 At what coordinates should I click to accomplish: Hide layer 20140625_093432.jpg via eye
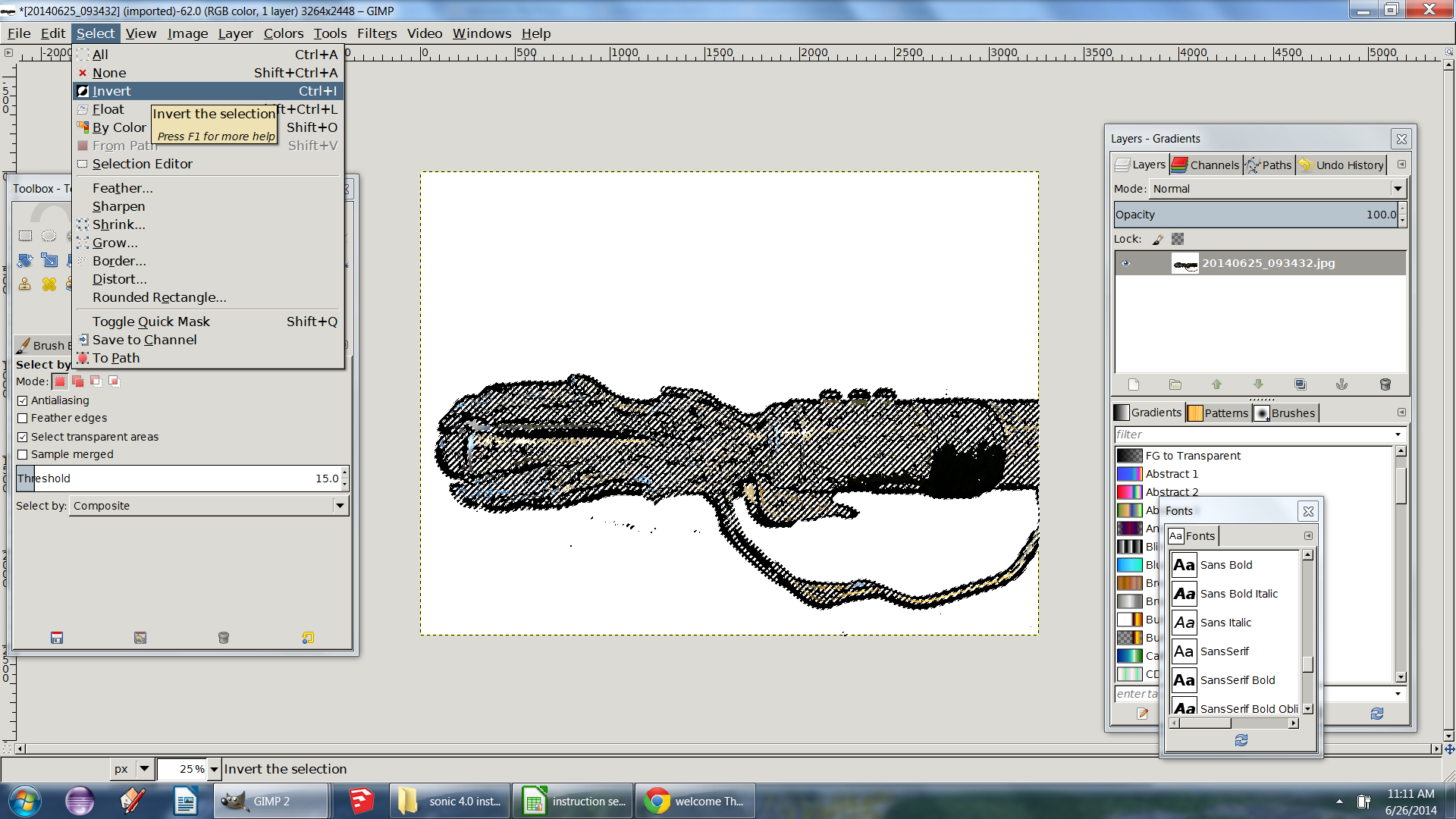pyautogui.click(x=1126, y=263)
